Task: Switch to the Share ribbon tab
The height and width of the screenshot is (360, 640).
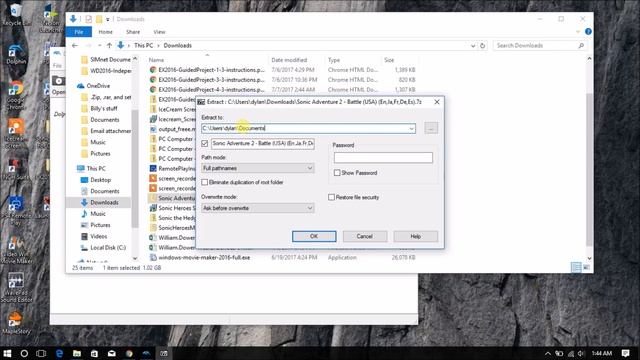Action: click(133, 32)
